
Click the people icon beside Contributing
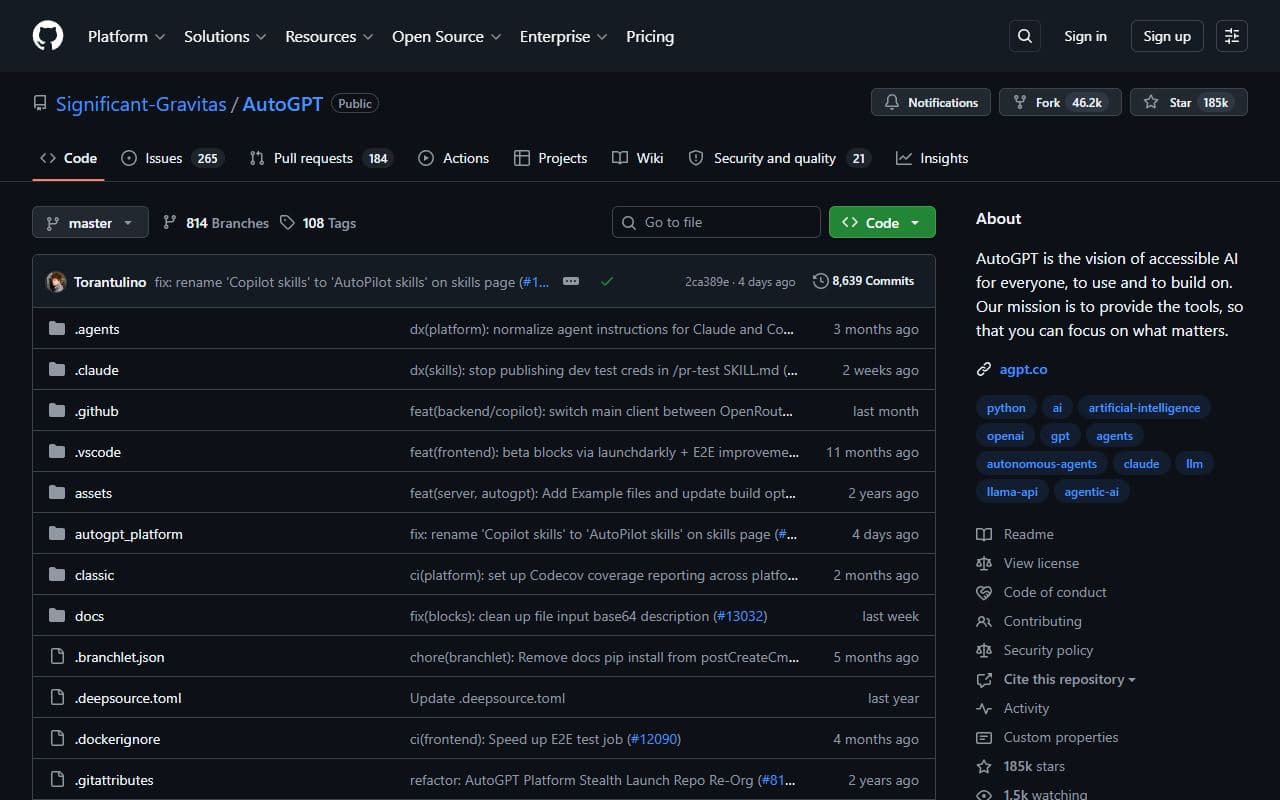(984, 621)
